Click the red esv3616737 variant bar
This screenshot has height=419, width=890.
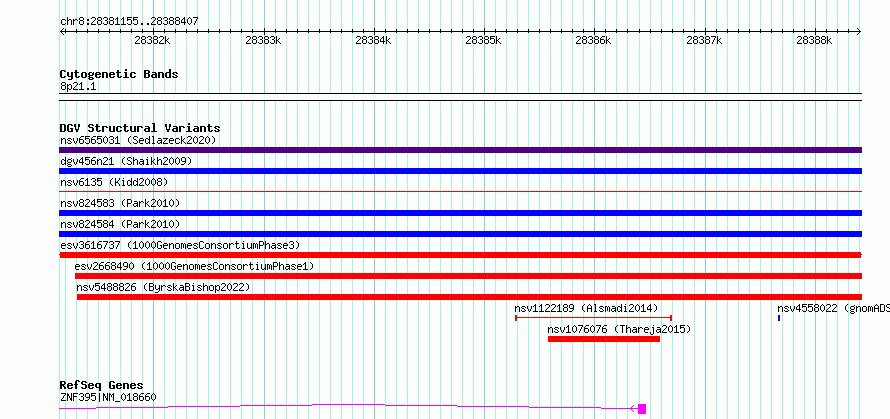tap(460, 255)
